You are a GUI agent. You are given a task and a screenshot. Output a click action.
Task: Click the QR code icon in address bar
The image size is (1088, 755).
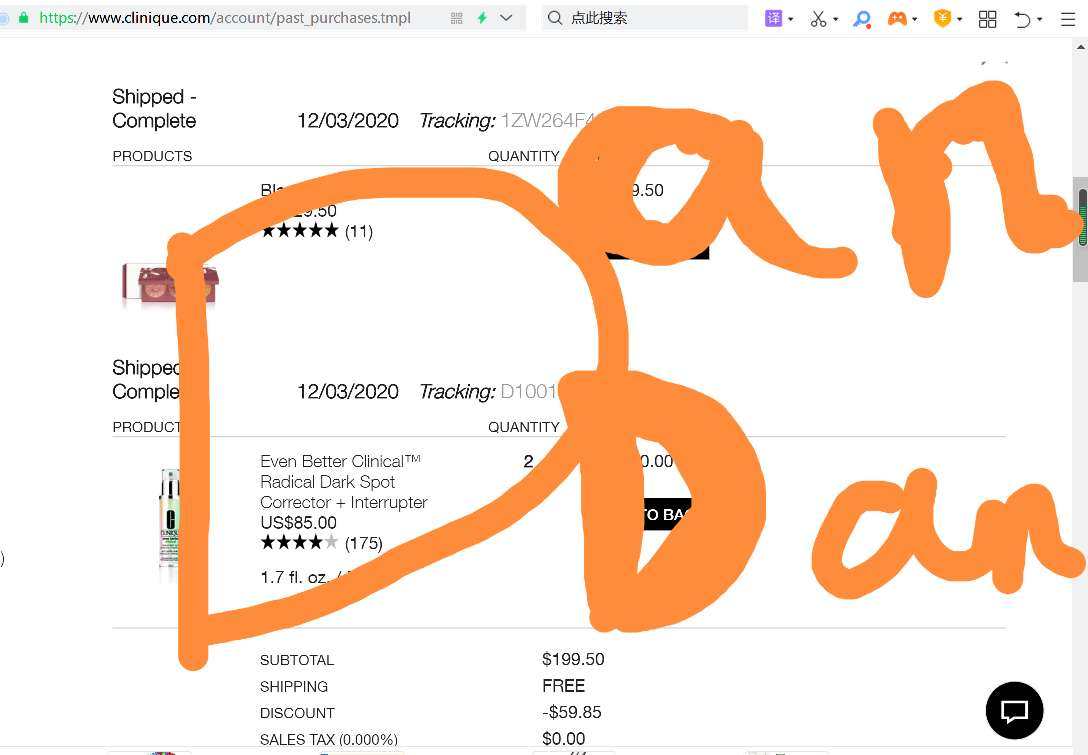[457, 18]
